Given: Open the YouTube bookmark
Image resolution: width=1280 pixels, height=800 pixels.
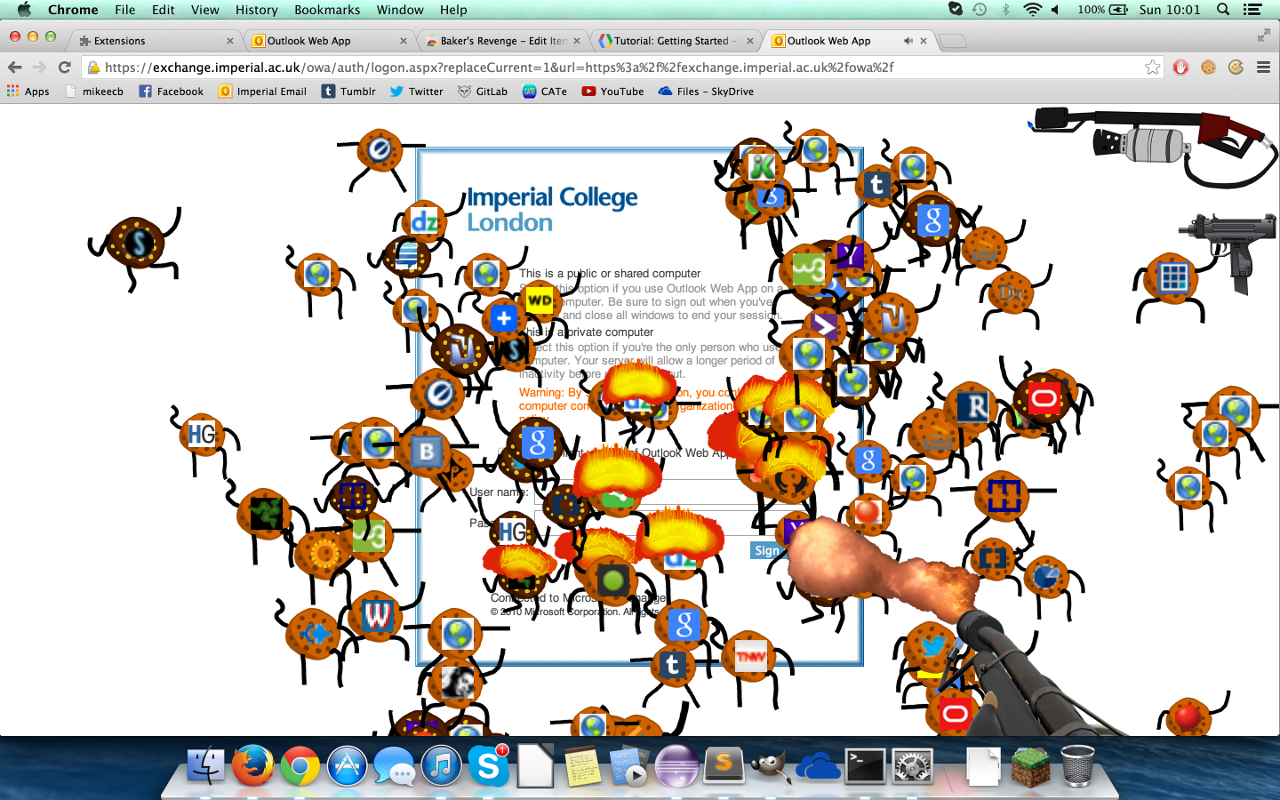Looking at the screenshot, I should point(612,91).
